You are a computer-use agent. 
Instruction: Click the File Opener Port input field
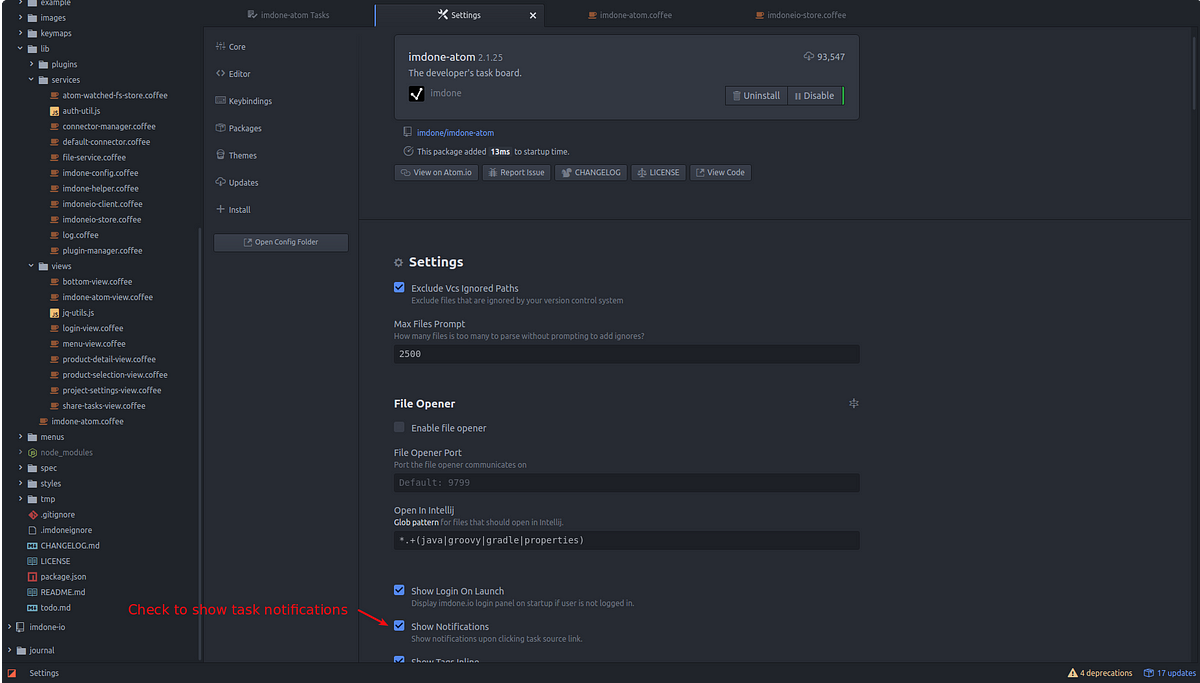coord(627,482)
